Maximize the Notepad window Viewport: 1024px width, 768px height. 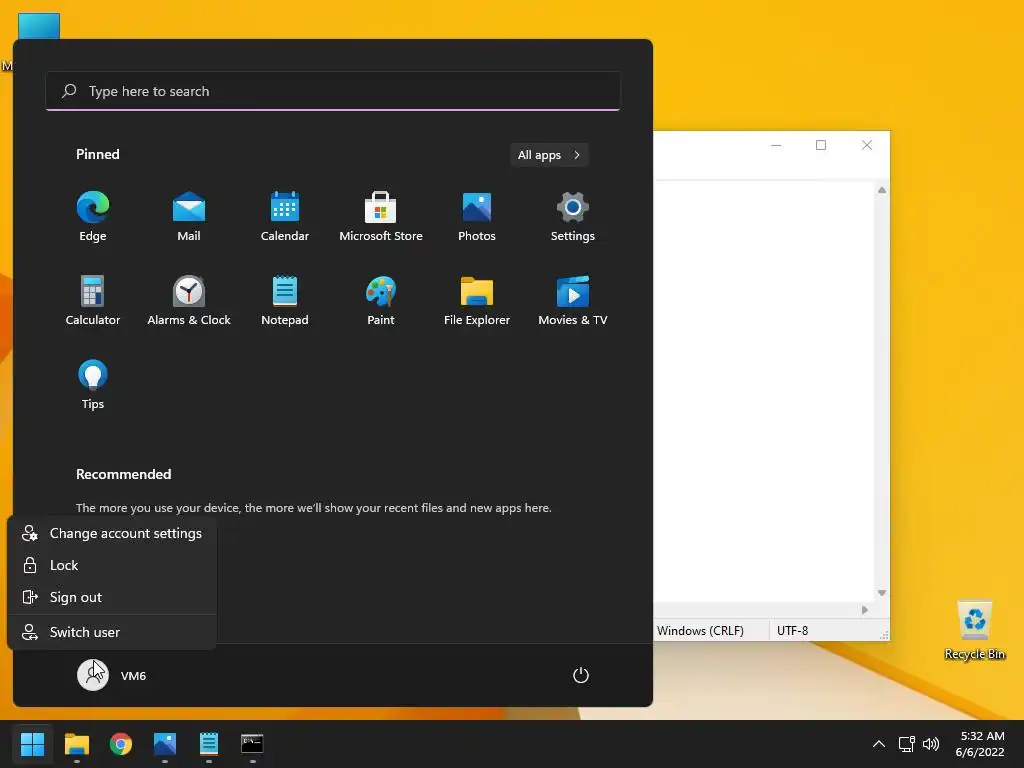pyautogui.click(x=821, y=145)
